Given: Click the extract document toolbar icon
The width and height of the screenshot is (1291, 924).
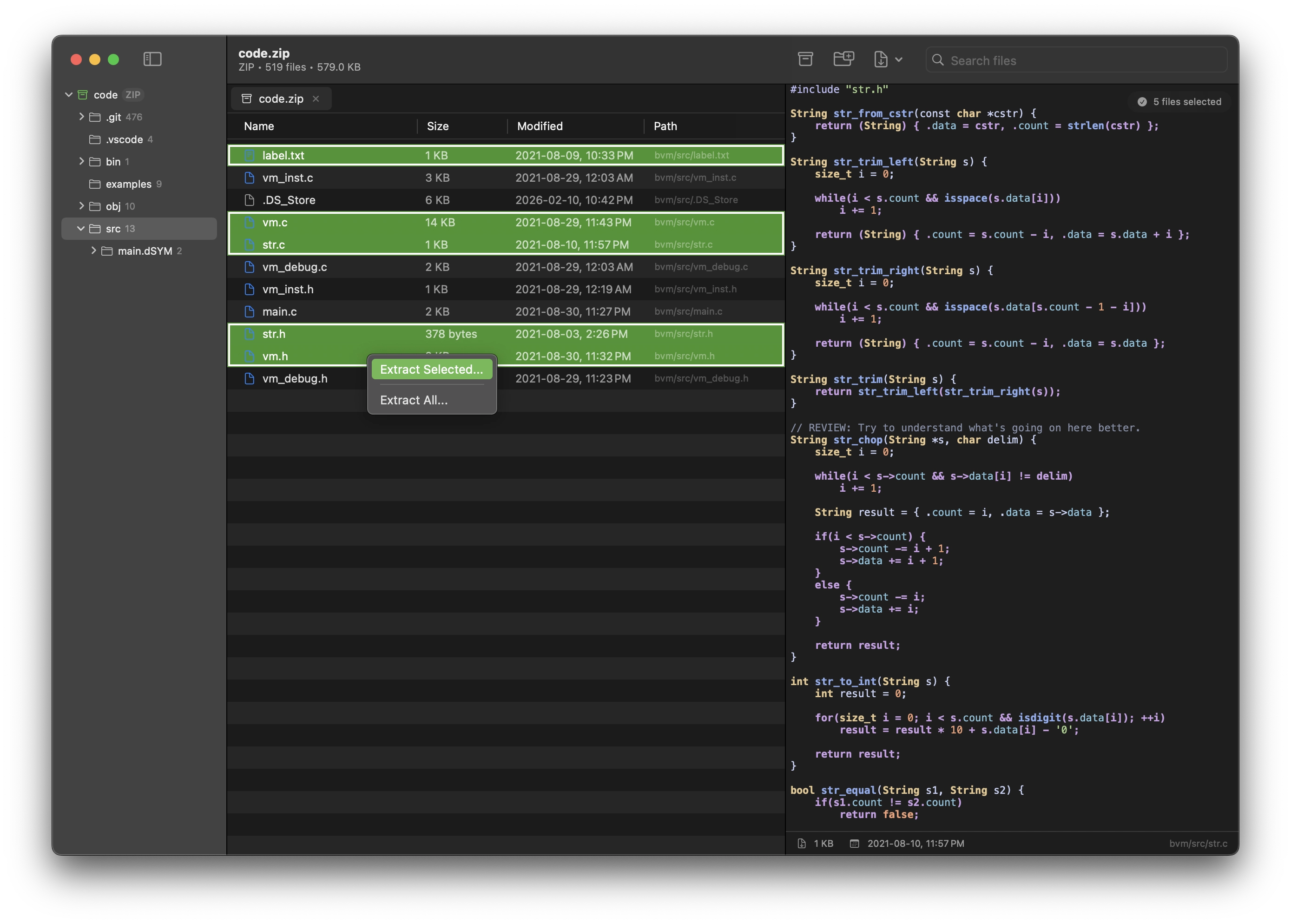Looking at the screenshot, I should pyautogui.click(x=880, y=59).
